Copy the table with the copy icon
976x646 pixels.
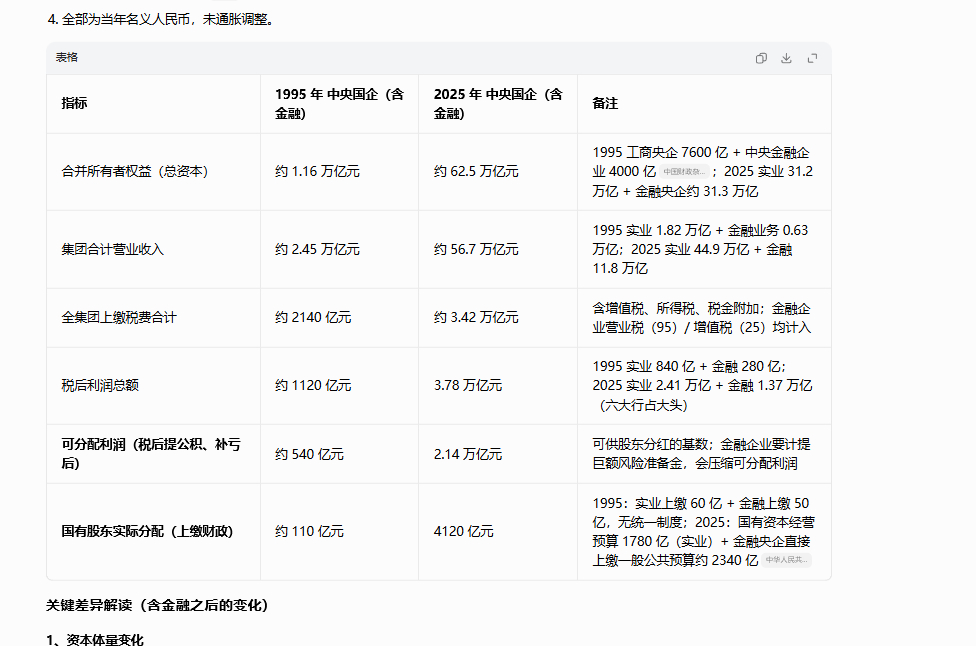pos(761,58)
